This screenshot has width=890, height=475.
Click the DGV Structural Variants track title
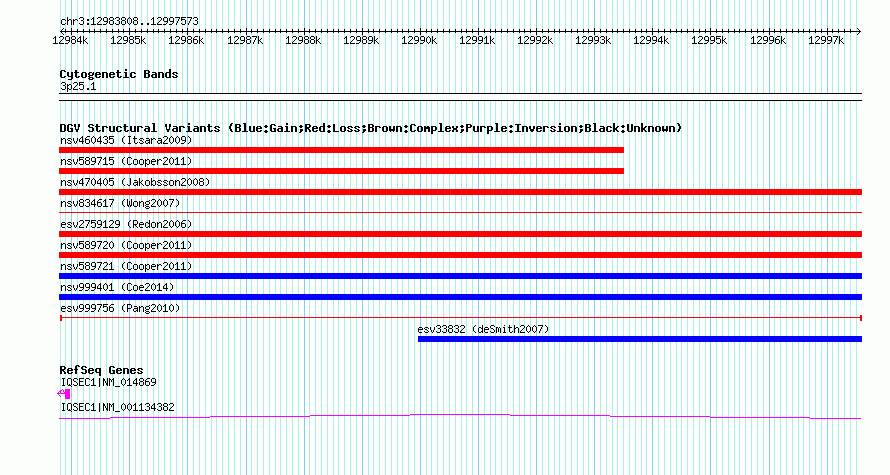(371, 128)
